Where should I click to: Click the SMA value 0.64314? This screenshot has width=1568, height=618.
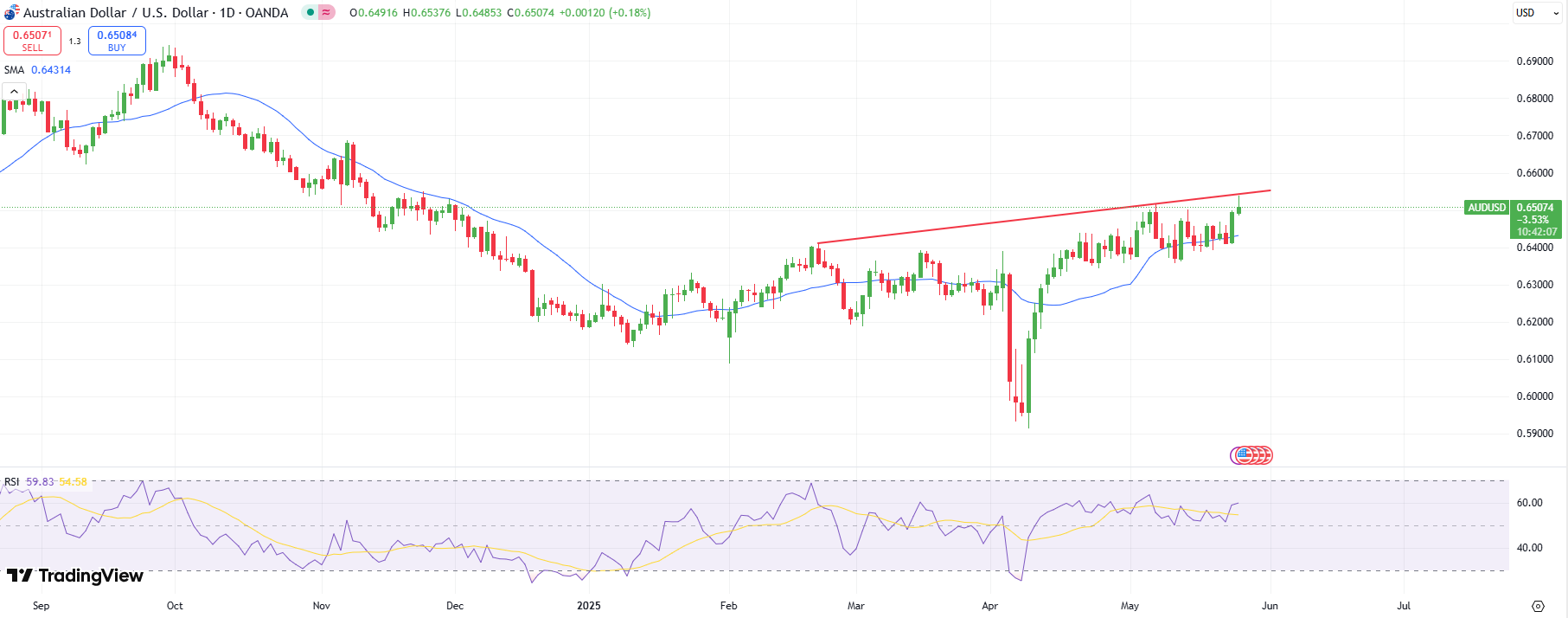pyautogui.click(x=51, y=70)
